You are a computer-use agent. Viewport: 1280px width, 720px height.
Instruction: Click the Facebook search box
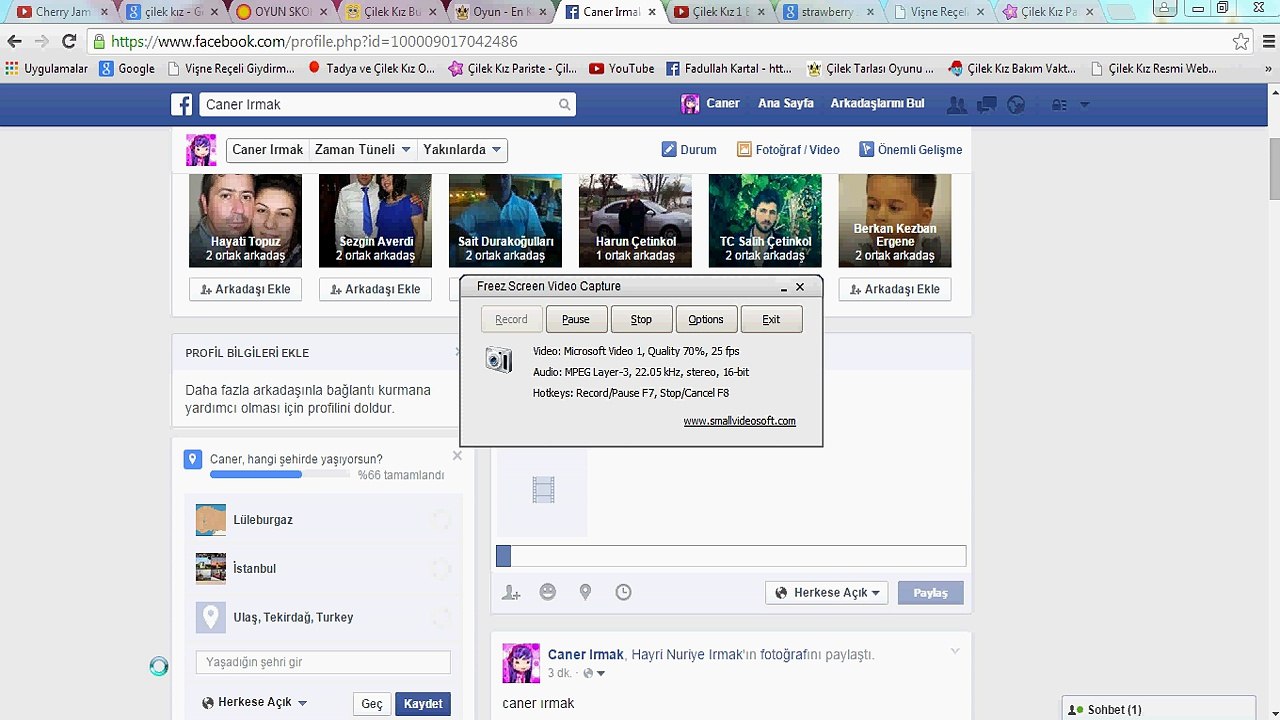pyautogui.click(x=386, y=104)
